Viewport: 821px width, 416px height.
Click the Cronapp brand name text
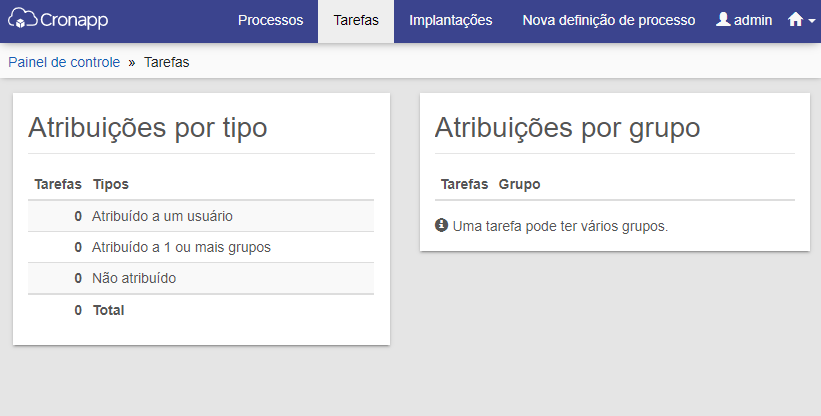[x=74, y=20]
